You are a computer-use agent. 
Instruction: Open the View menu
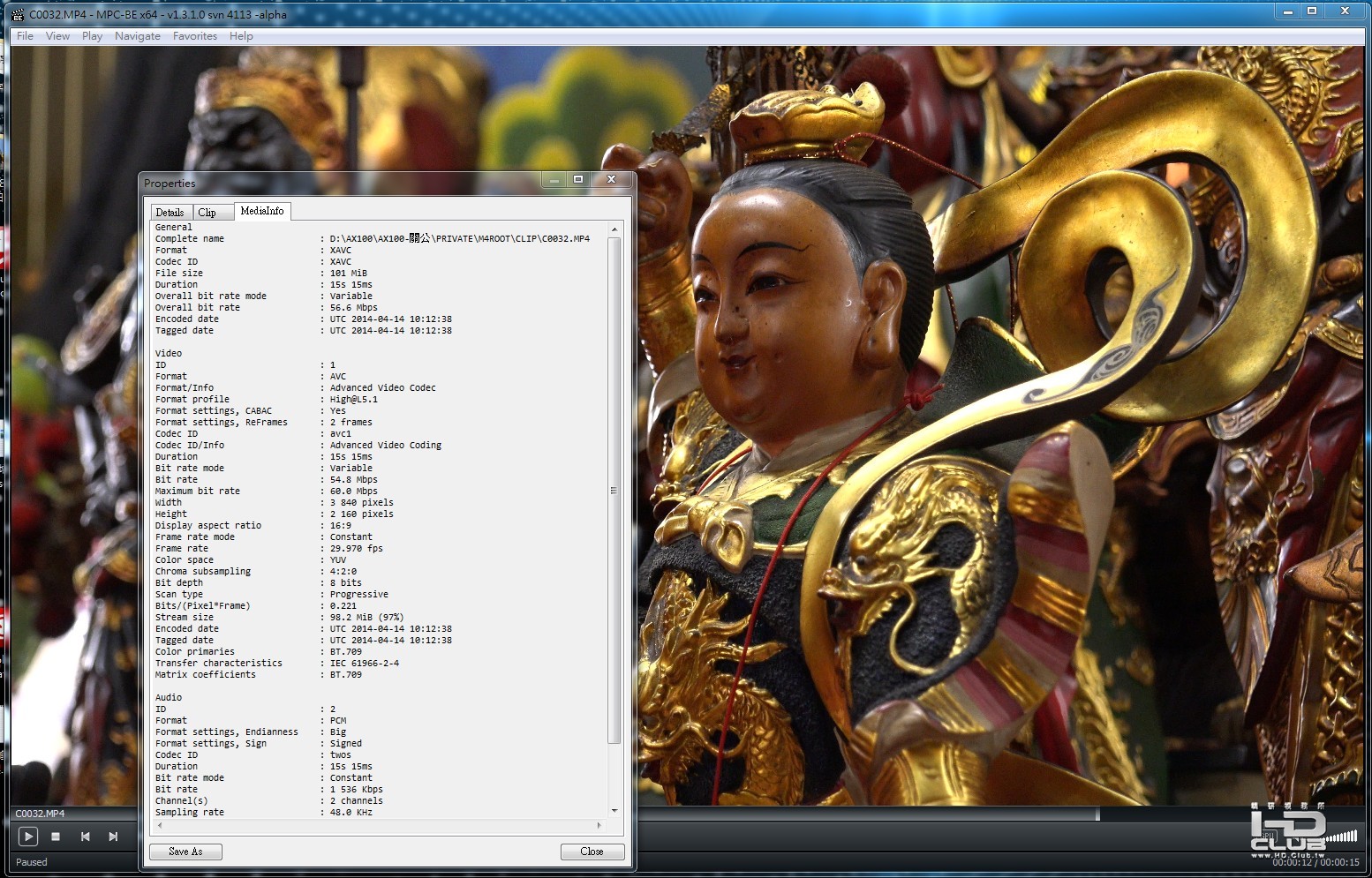click(x=57, y=36)
